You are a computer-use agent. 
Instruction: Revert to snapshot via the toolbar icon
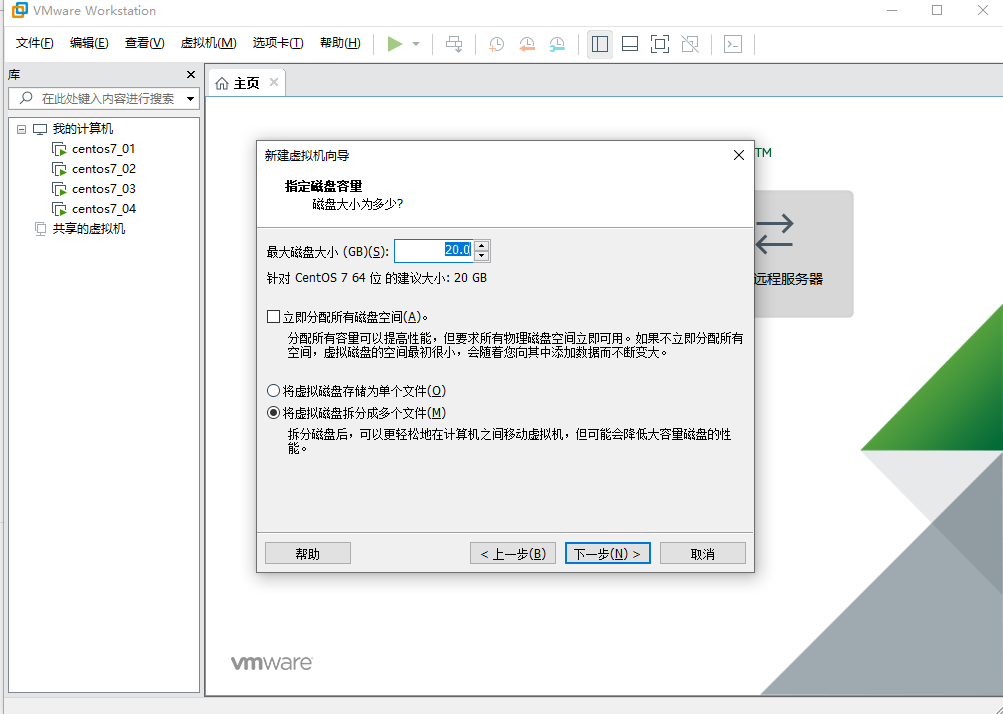(x=527, y=44)
